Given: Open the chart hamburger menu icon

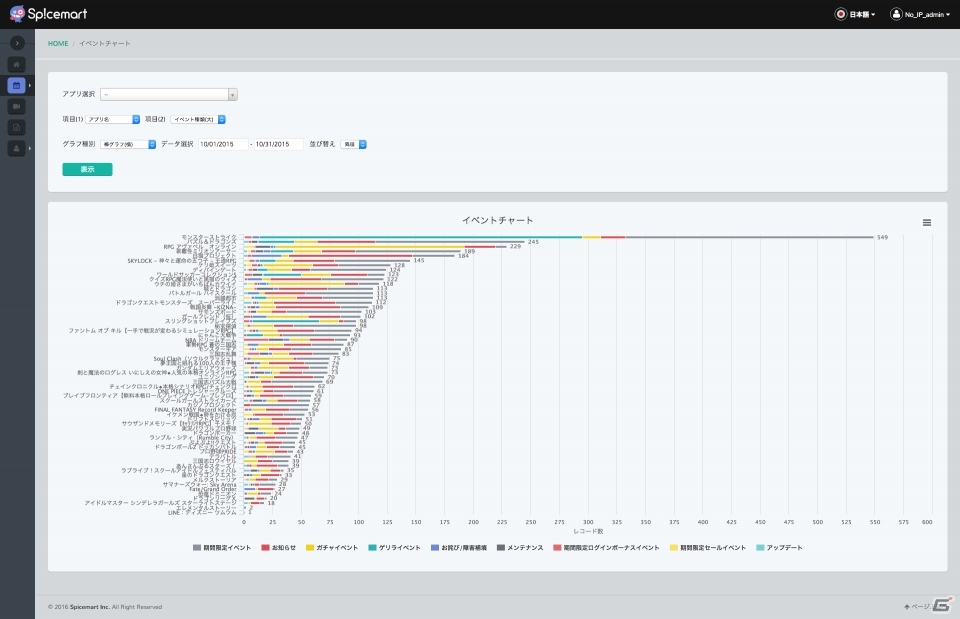Looking at the screenshot, I should coord(927,223).
